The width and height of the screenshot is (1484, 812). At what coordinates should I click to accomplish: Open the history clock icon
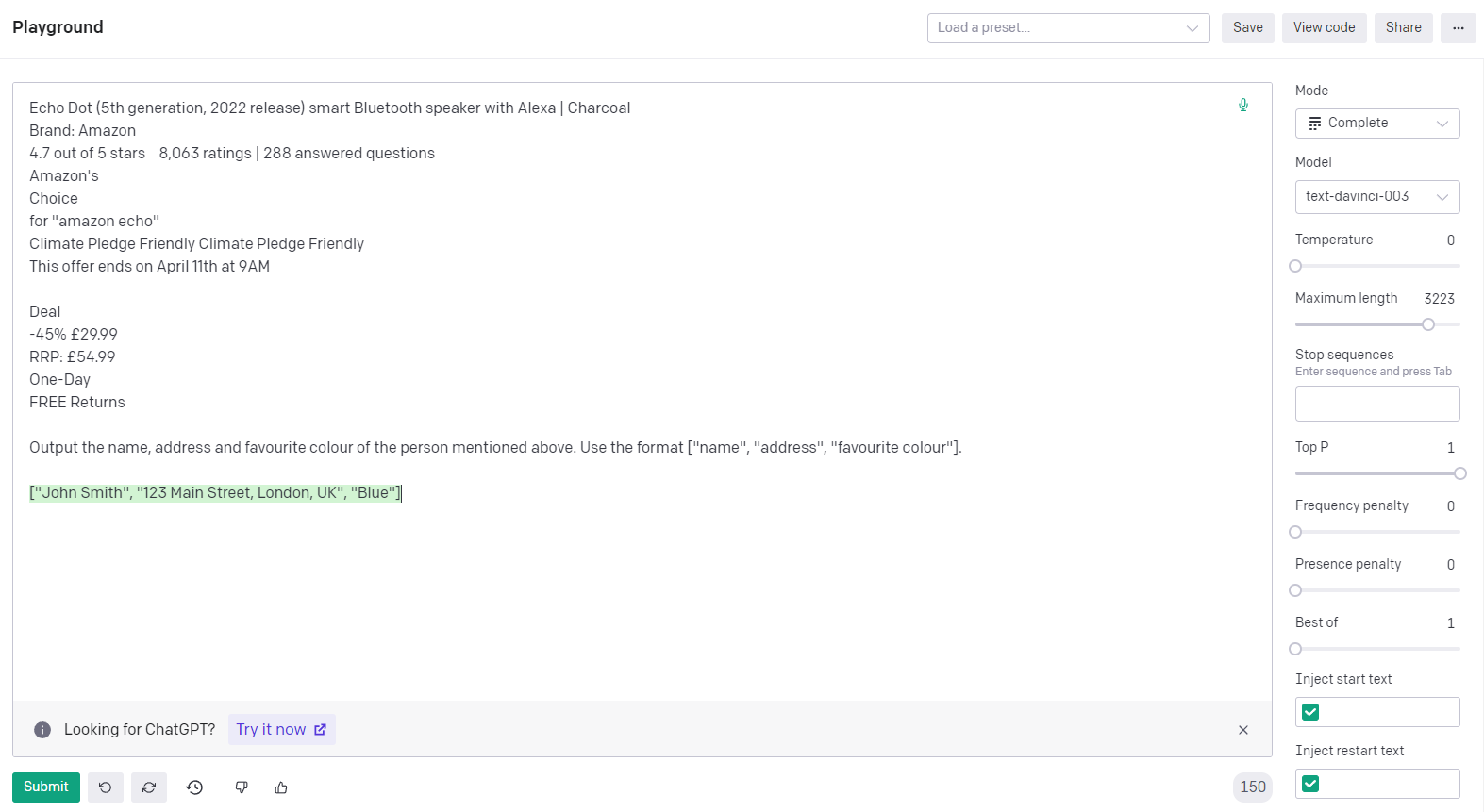pyautogui.click(x=194, y=787)
